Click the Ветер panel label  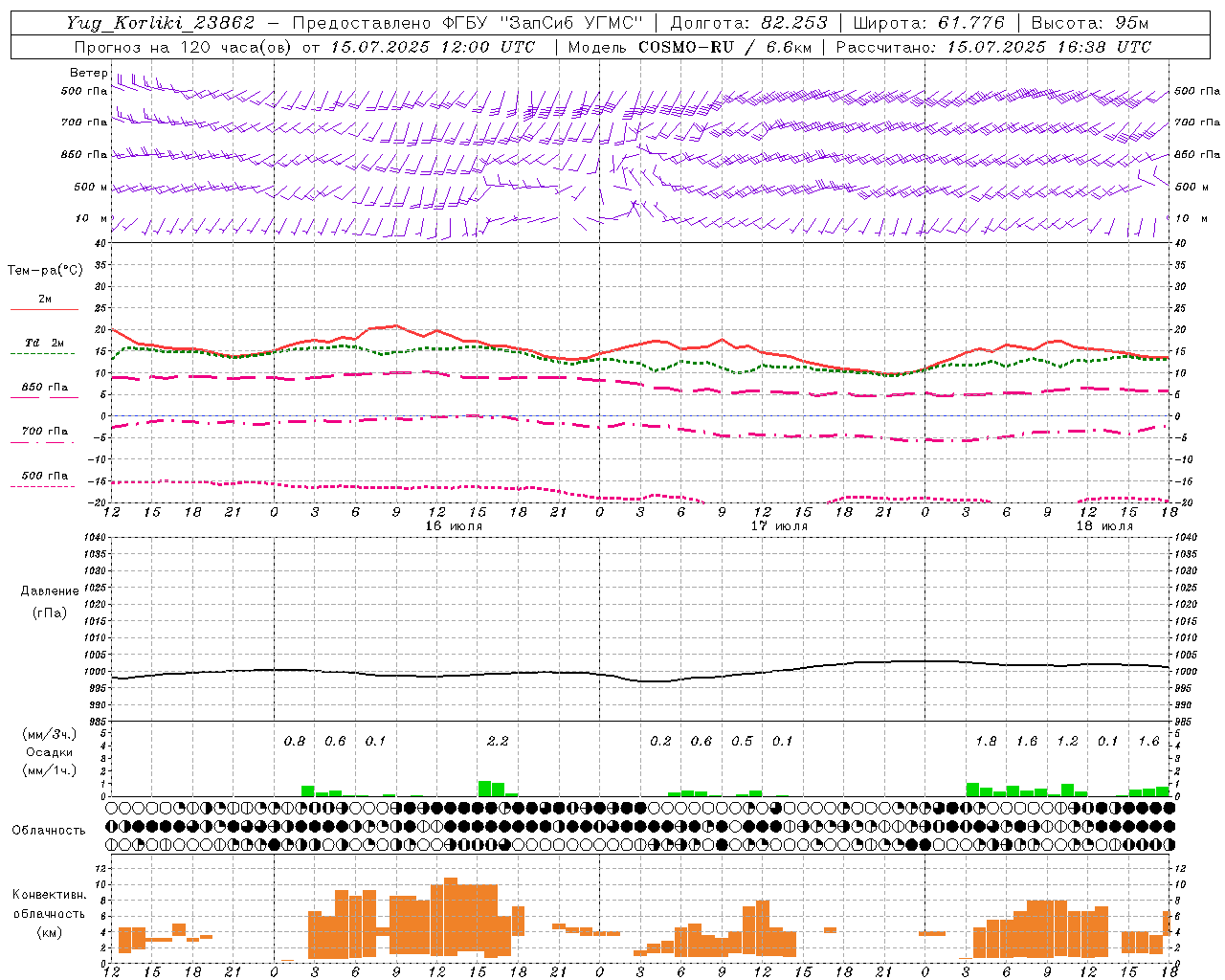coord(88,73)
